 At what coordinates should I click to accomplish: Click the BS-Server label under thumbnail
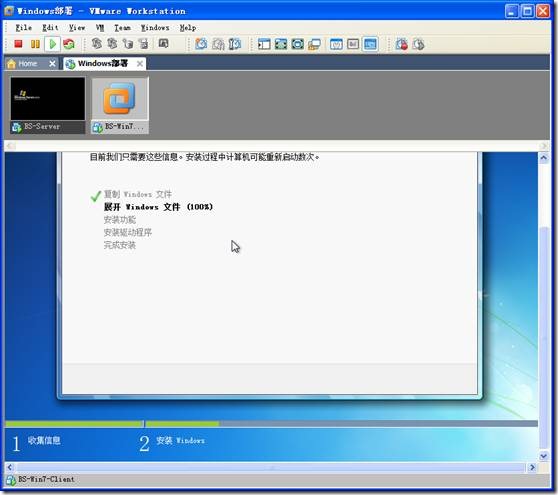point(42,126)
